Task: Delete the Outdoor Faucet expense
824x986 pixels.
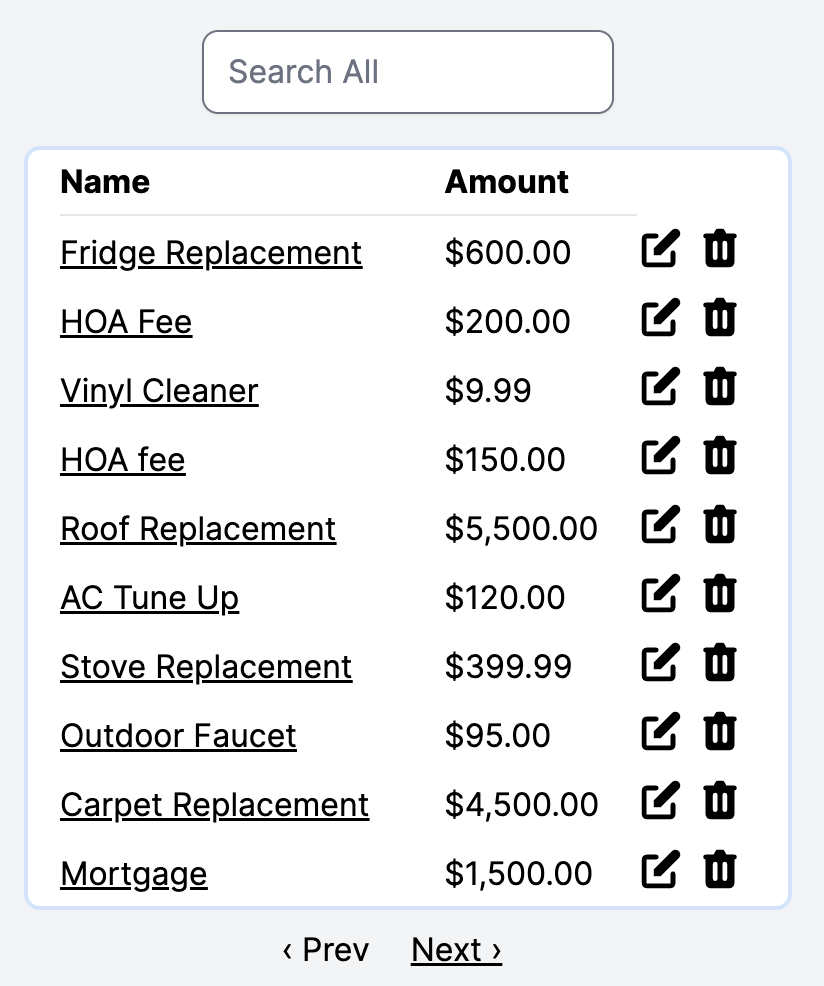Action: [x=720, y=732]
